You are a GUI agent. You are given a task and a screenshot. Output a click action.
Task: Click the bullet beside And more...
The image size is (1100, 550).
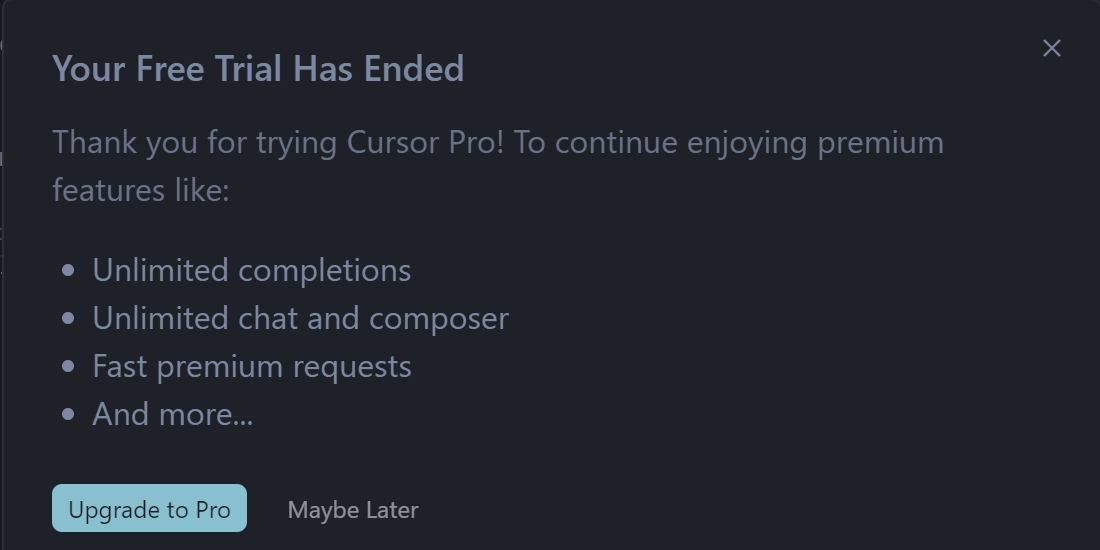pyautogui.click(x=68, y=414)
